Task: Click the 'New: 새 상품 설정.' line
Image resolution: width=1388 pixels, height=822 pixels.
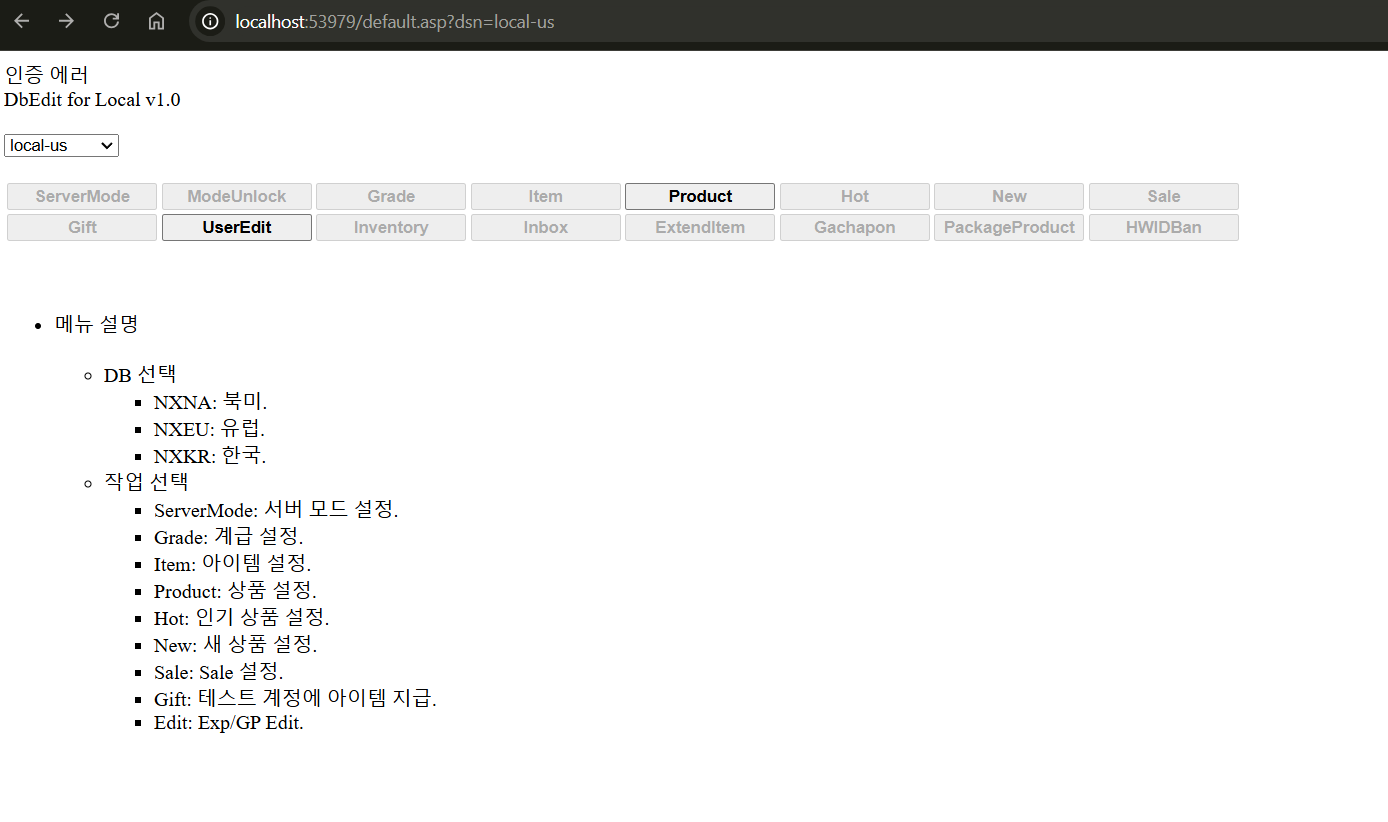Action: coord(235,645)
